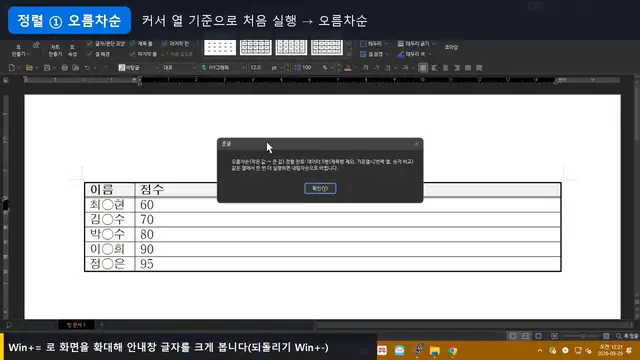Click the horizontal ruler above the page

322,80
